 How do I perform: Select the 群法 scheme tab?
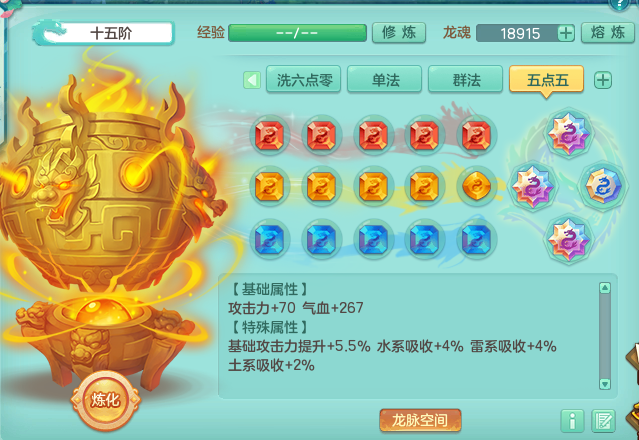pyautogui.click(x=465, y=79)
